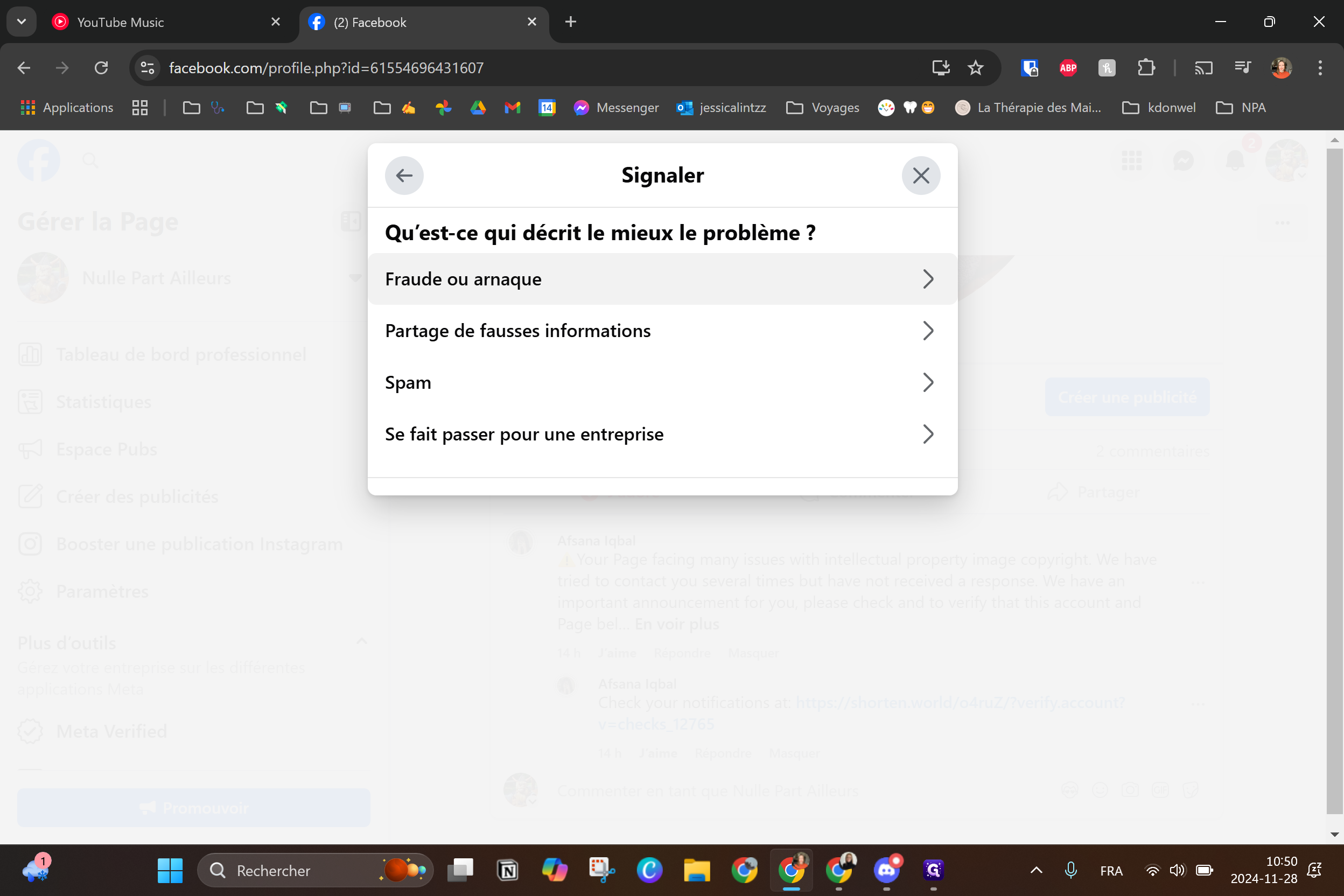This screenshot has height=896, width=1344.
Task: Open the Notion app in taskbar
Action: tap(507, 870)
